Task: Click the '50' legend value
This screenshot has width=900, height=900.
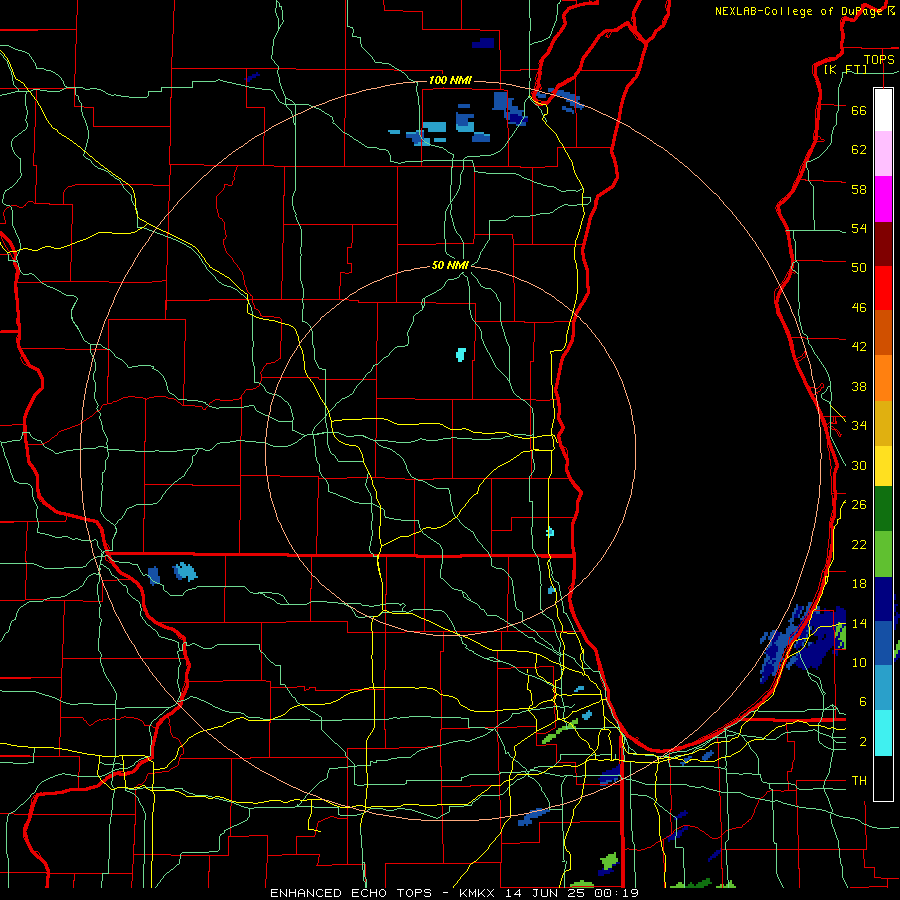Action: (859, 268)
